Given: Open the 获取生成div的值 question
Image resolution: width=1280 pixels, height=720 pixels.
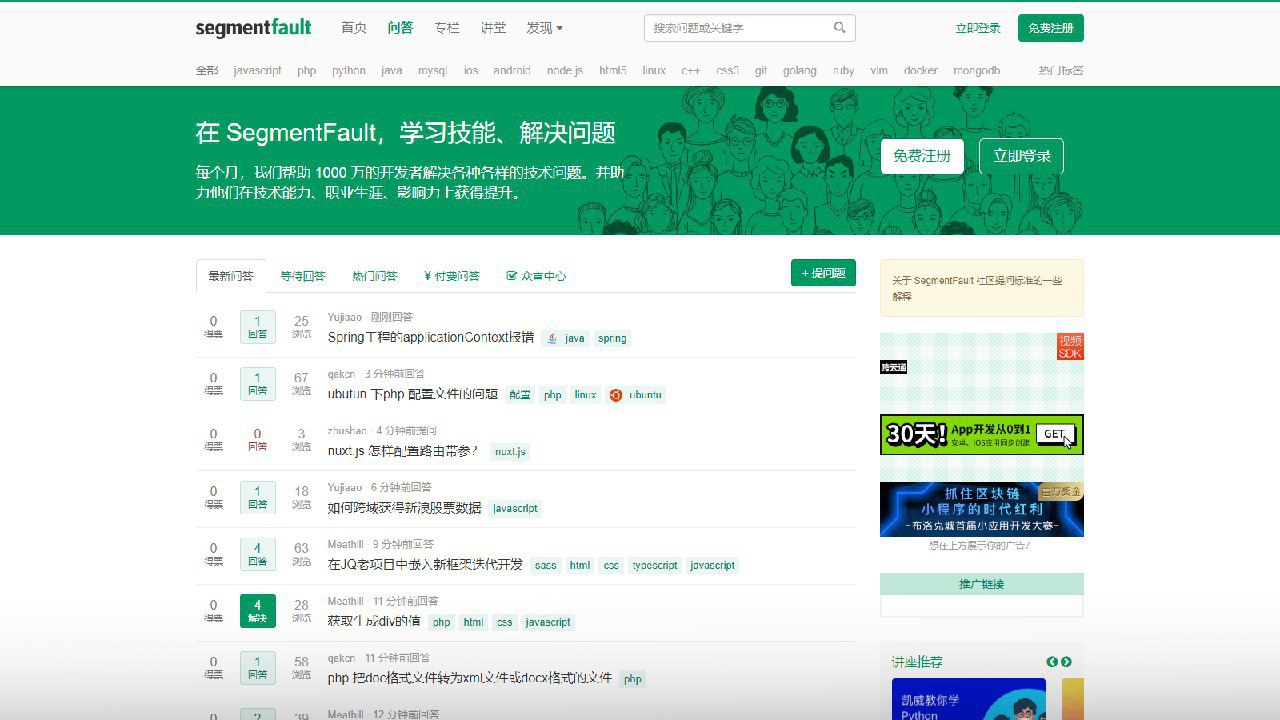Looking at the screenshot, I should (374, 622).
